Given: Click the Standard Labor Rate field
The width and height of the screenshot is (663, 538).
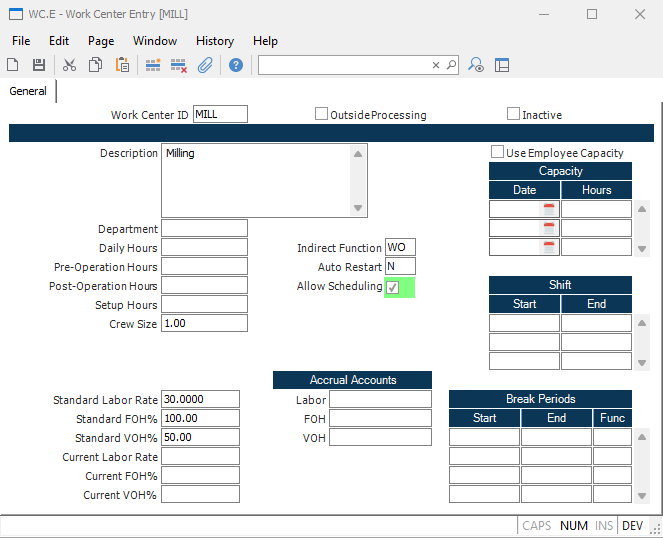Looking at the screenshot, I should click(200, 400).
